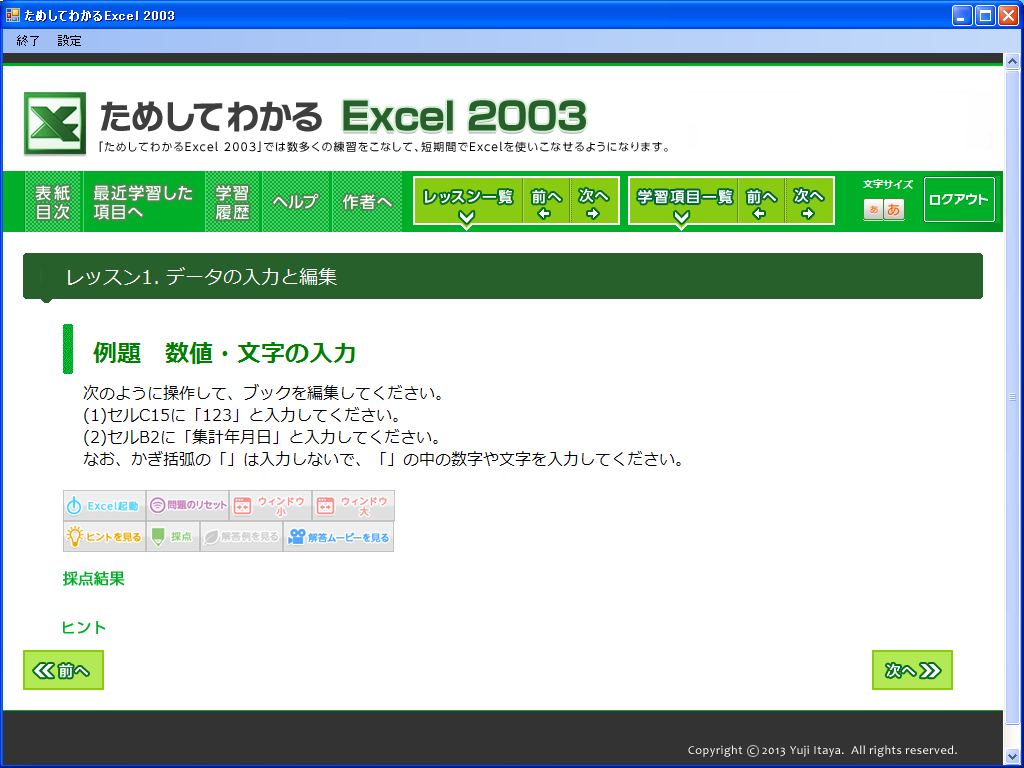
Task: Open 表紙目次 navigation tab
Action: click(x=53, y=202)
